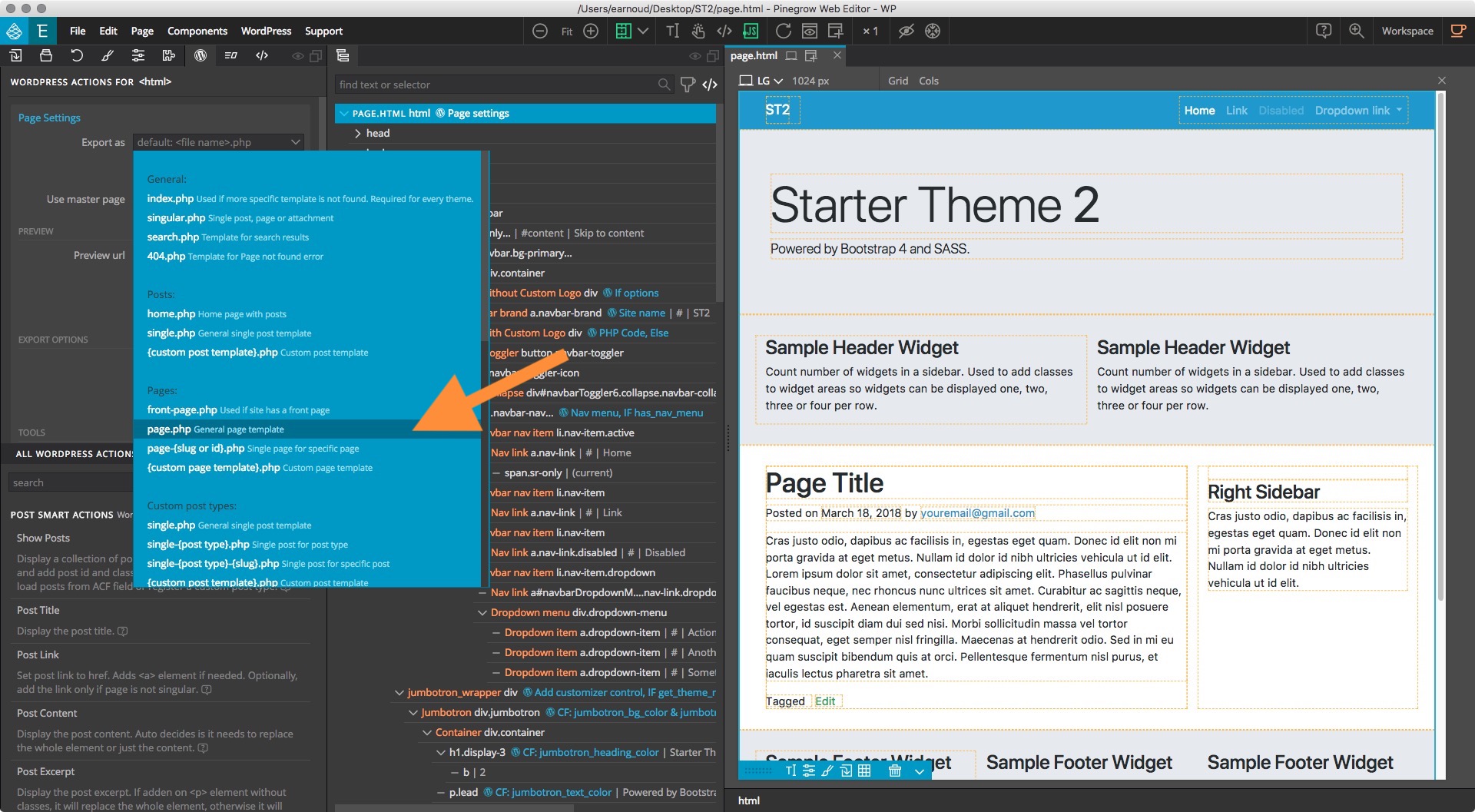
Task: Collapse the Dropdown menu div.dropdown-menu node
Action: [x=482, y=612]
